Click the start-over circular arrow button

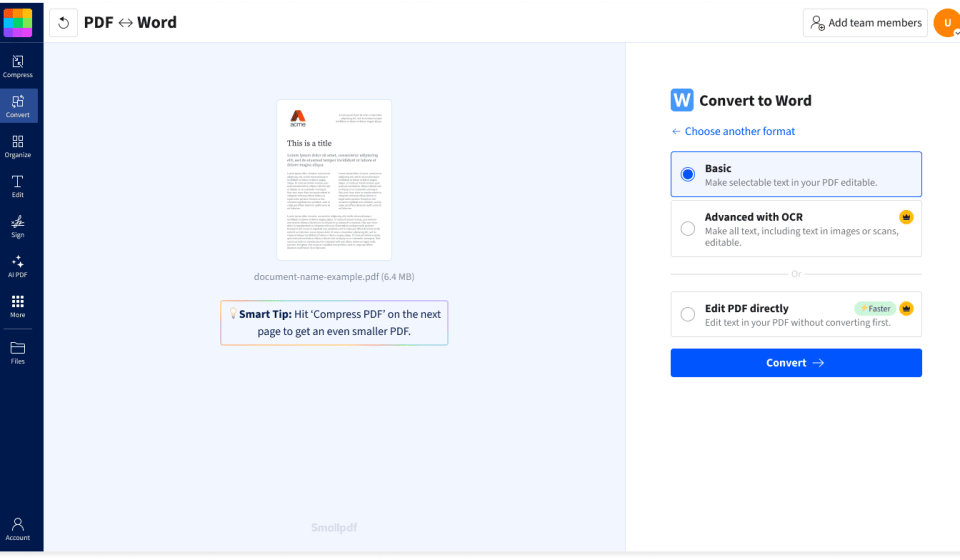[64, 23]
